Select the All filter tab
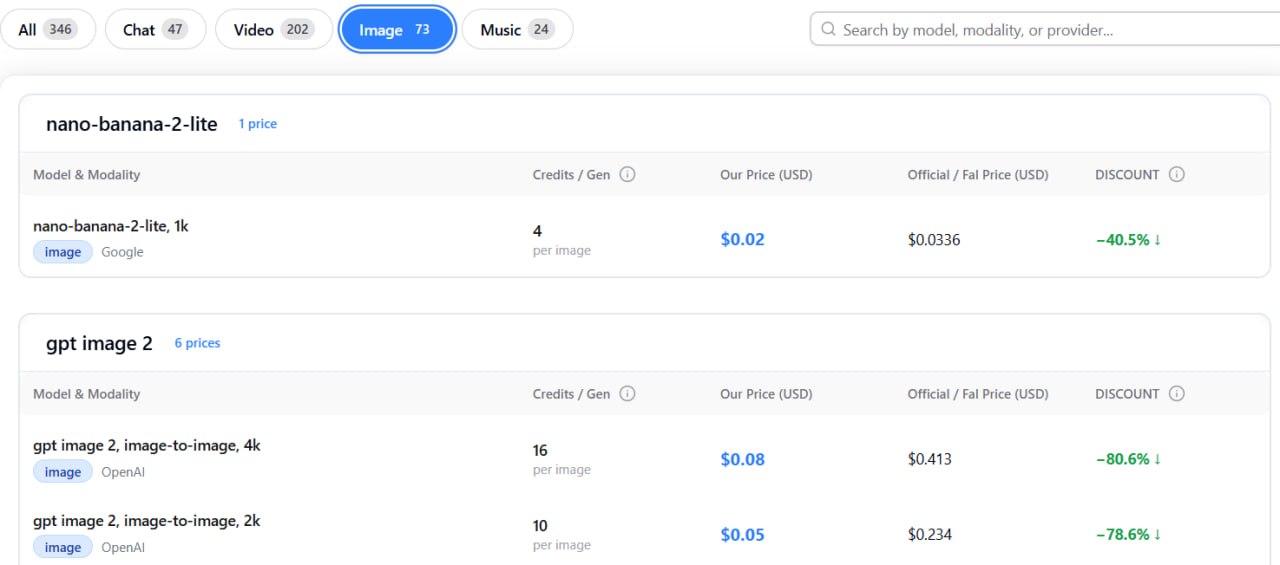Image resolution: width=1280 pixels, height=565 pixels. pos(48,30)
